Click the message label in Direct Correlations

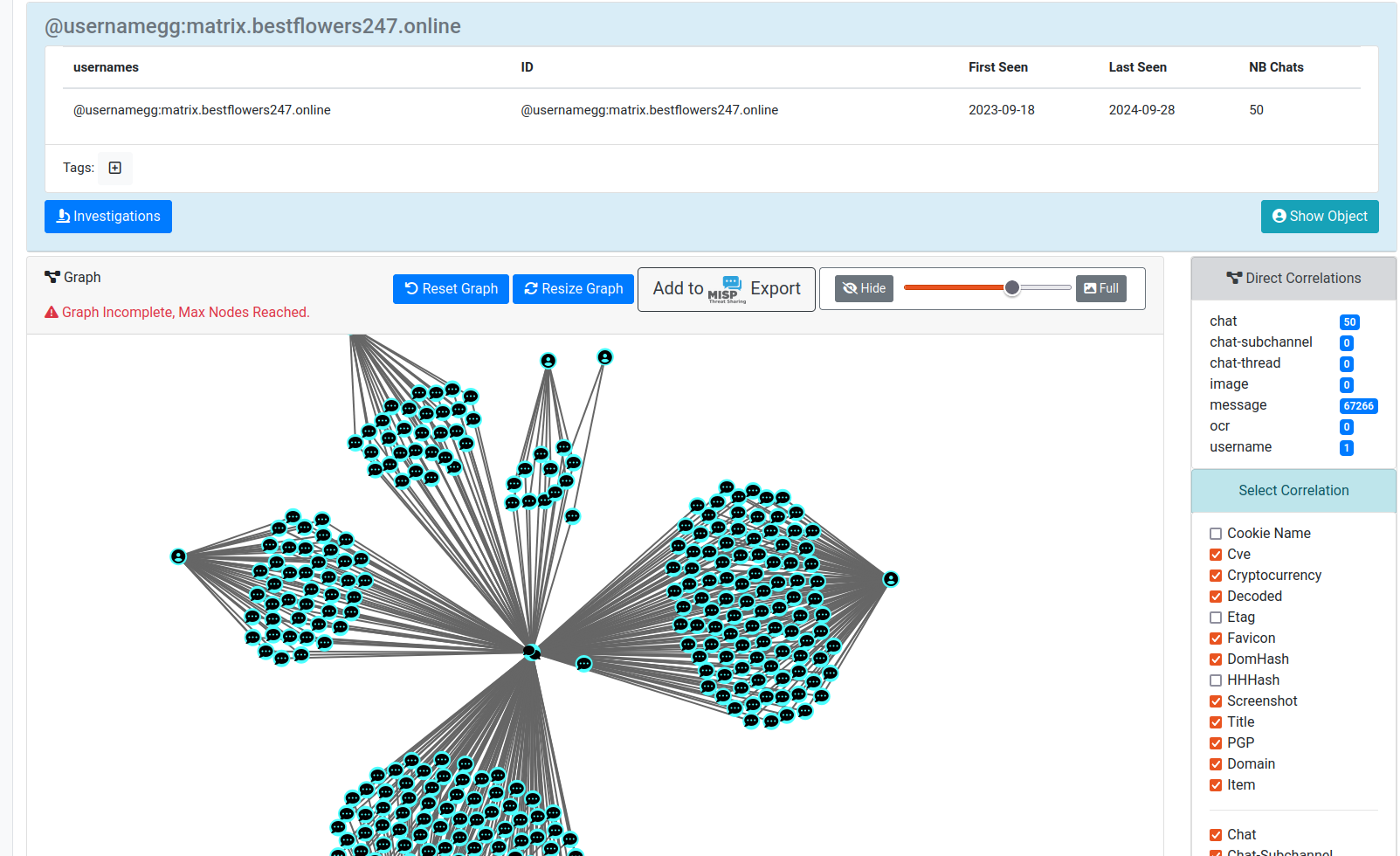click(1238, 405)
